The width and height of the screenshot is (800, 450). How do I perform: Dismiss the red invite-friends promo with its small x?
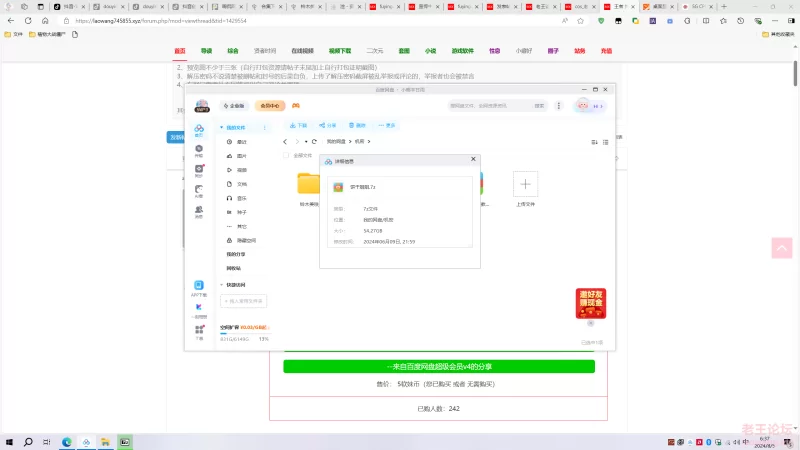point(591,323)
